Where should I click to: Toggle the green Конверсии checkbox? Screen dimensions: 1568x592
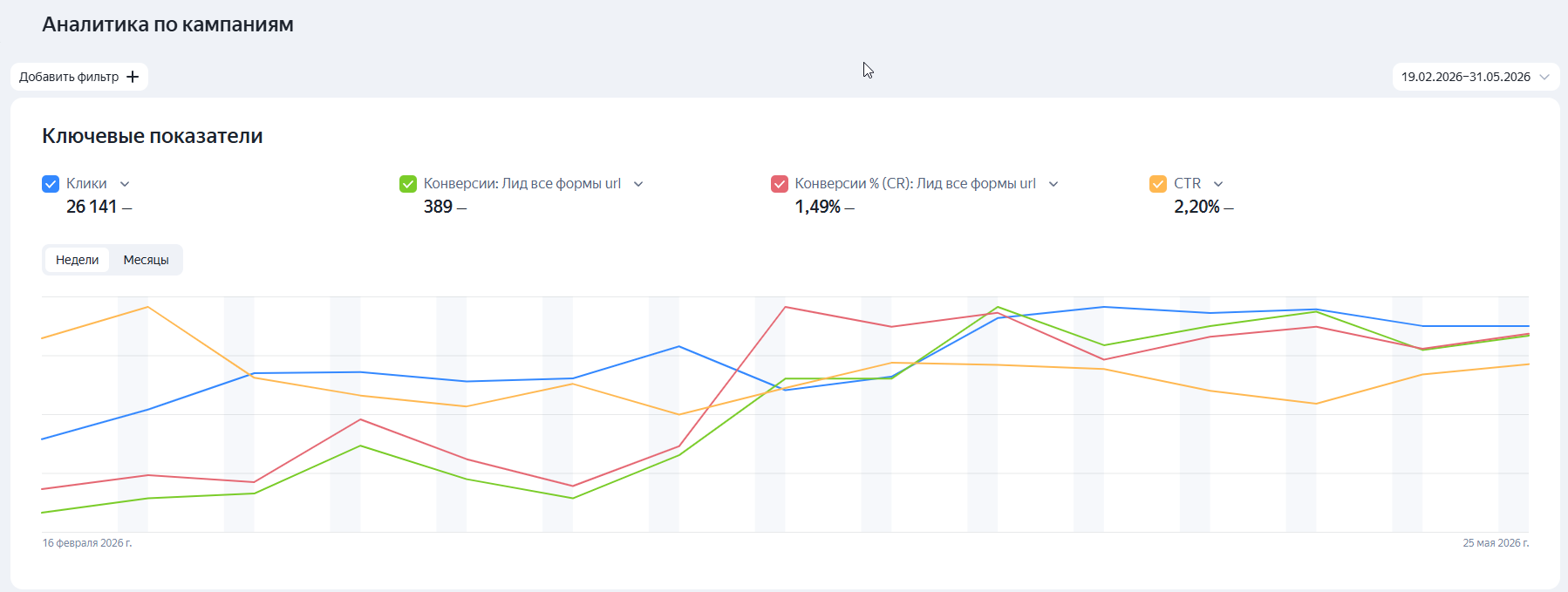click(408, 184)
